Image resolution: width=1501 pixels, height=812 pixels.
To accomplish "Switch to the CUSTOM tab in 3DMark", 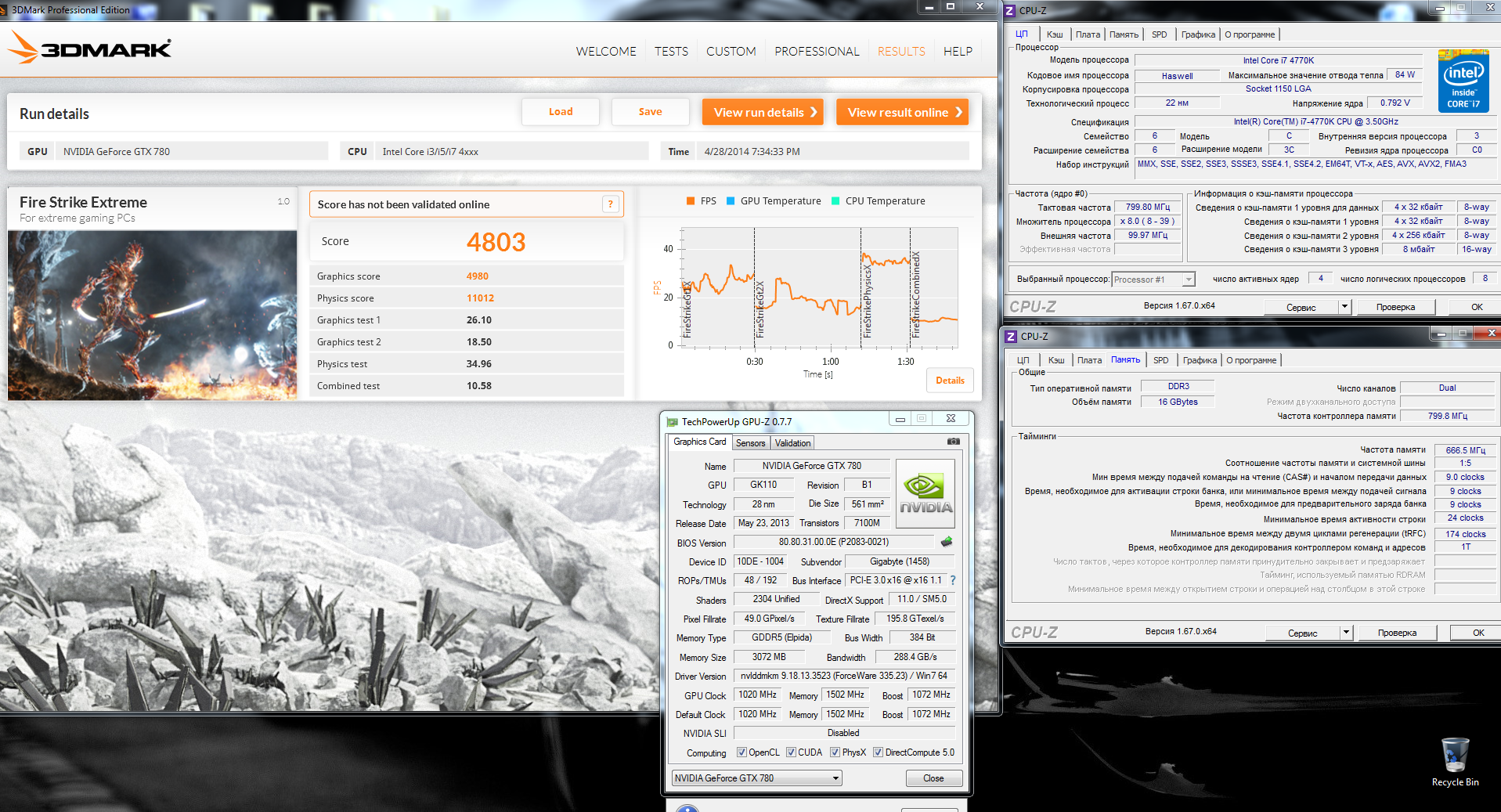I will click(x=731, y=52).
